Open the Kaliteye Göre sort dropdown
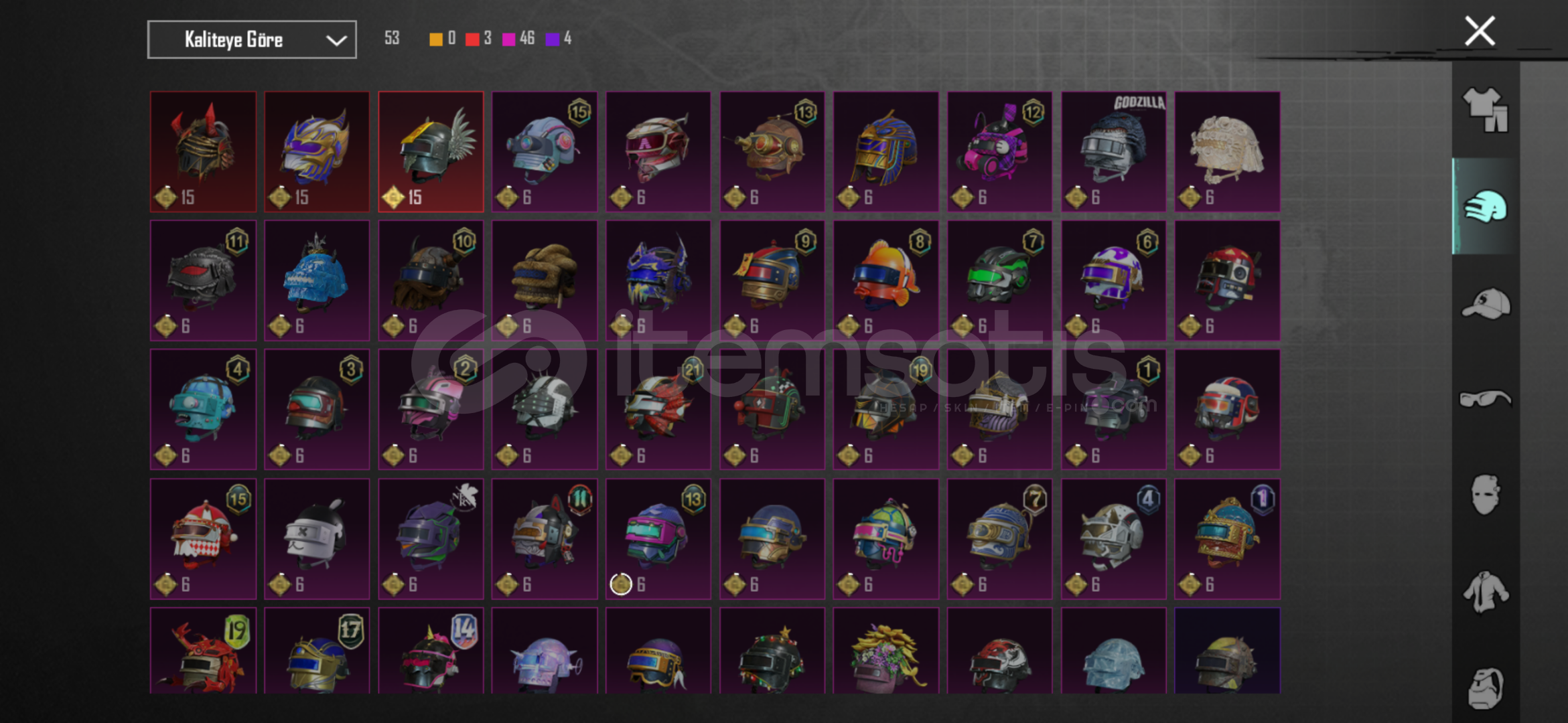The height and width of the screenshot is (723, 1568). (252, 39)
